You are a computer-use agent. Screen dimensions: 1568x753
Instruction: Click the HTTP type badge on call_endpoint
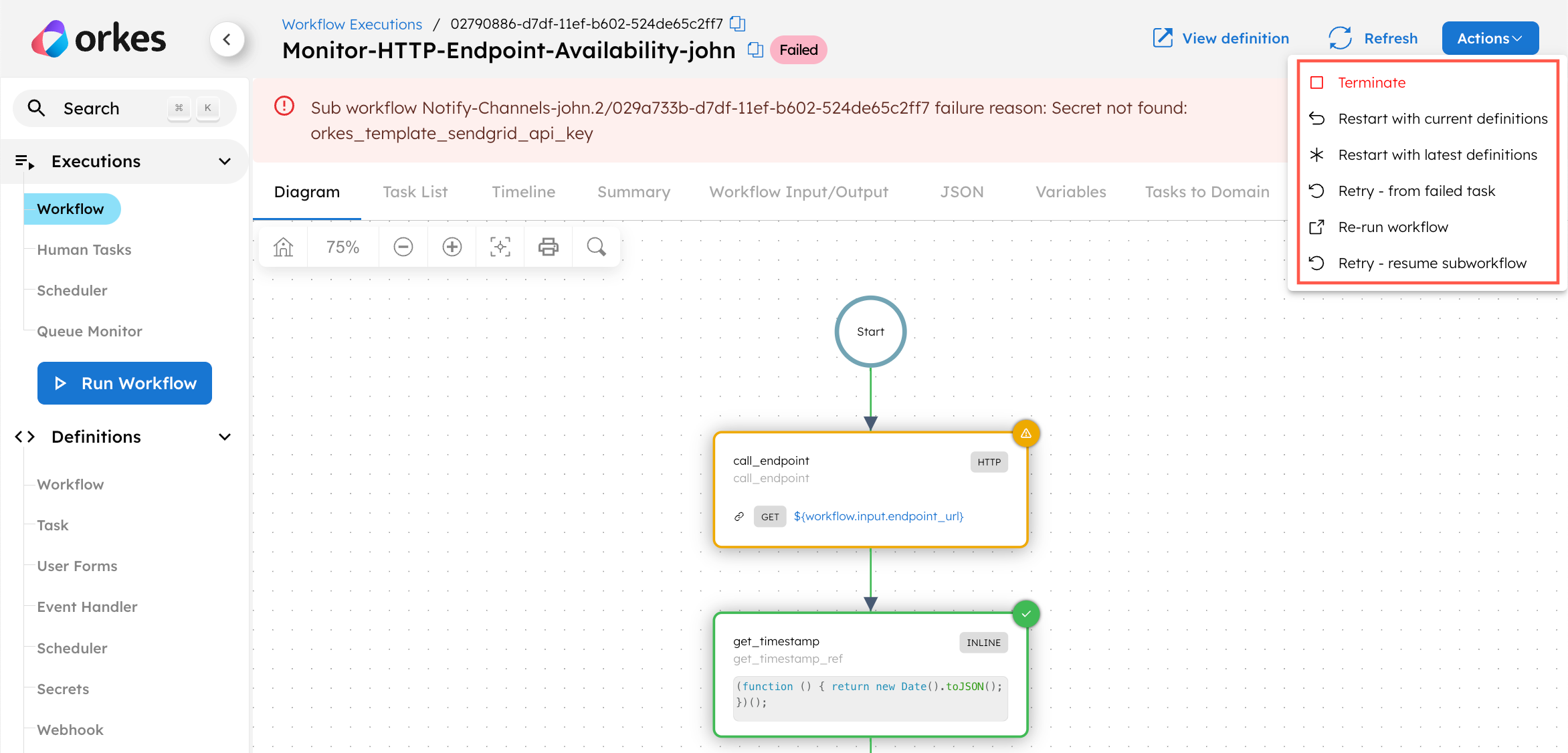[989, 462]
